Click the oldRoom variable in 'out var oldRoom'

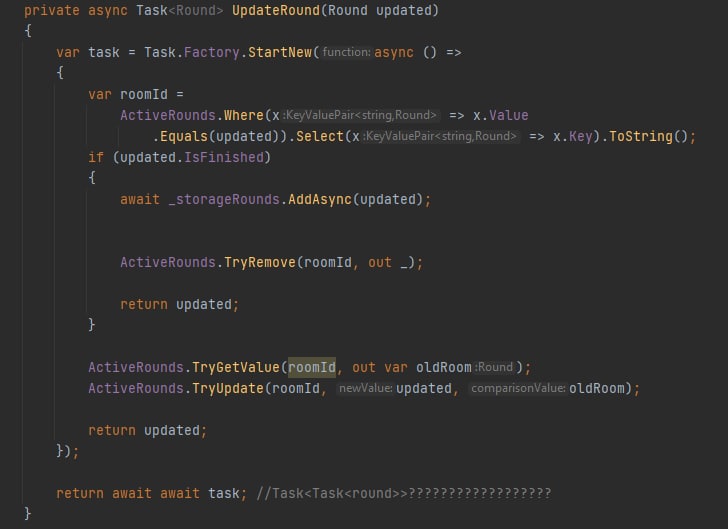pyautogui.click(x=444, y=367)
